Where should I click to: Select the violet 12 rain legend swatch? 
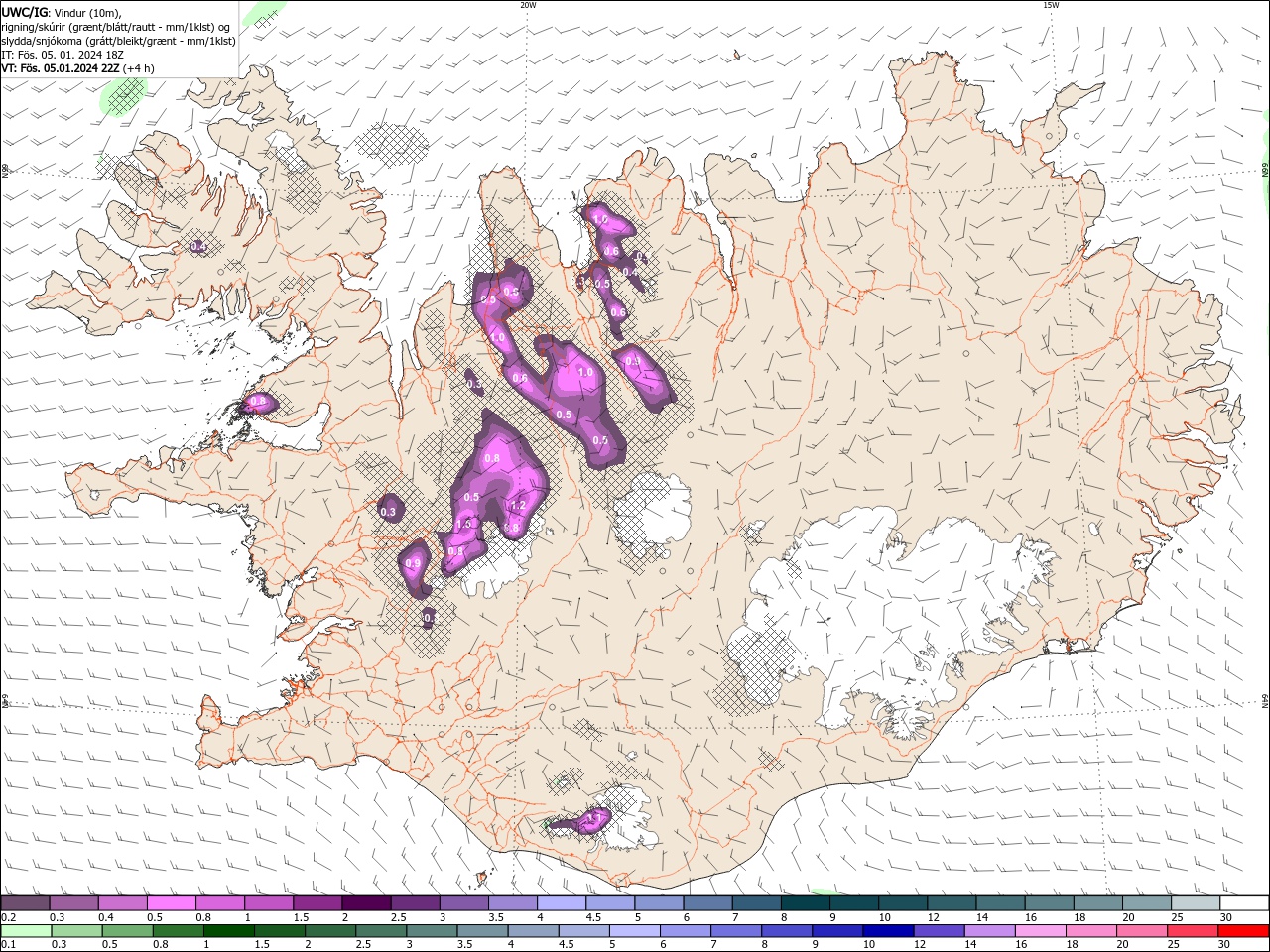(x=938, y=931)
